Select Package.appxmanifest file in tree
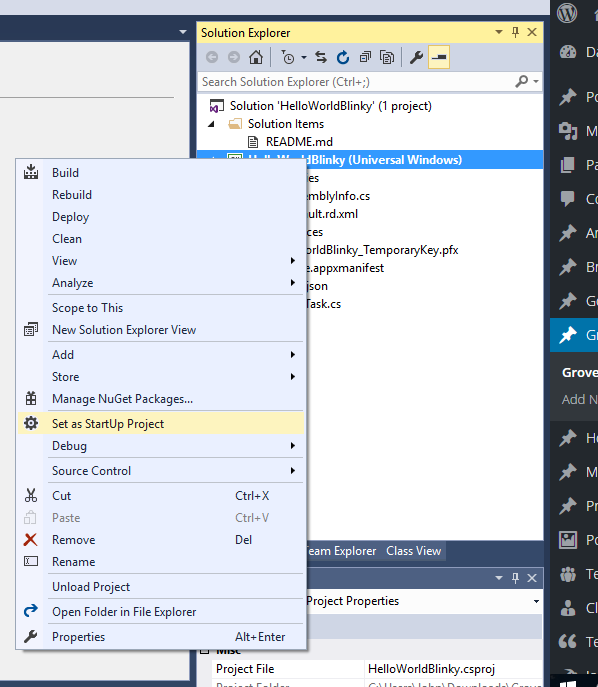The width and height of the screenshot is (598, 687). tap(345, 268)
